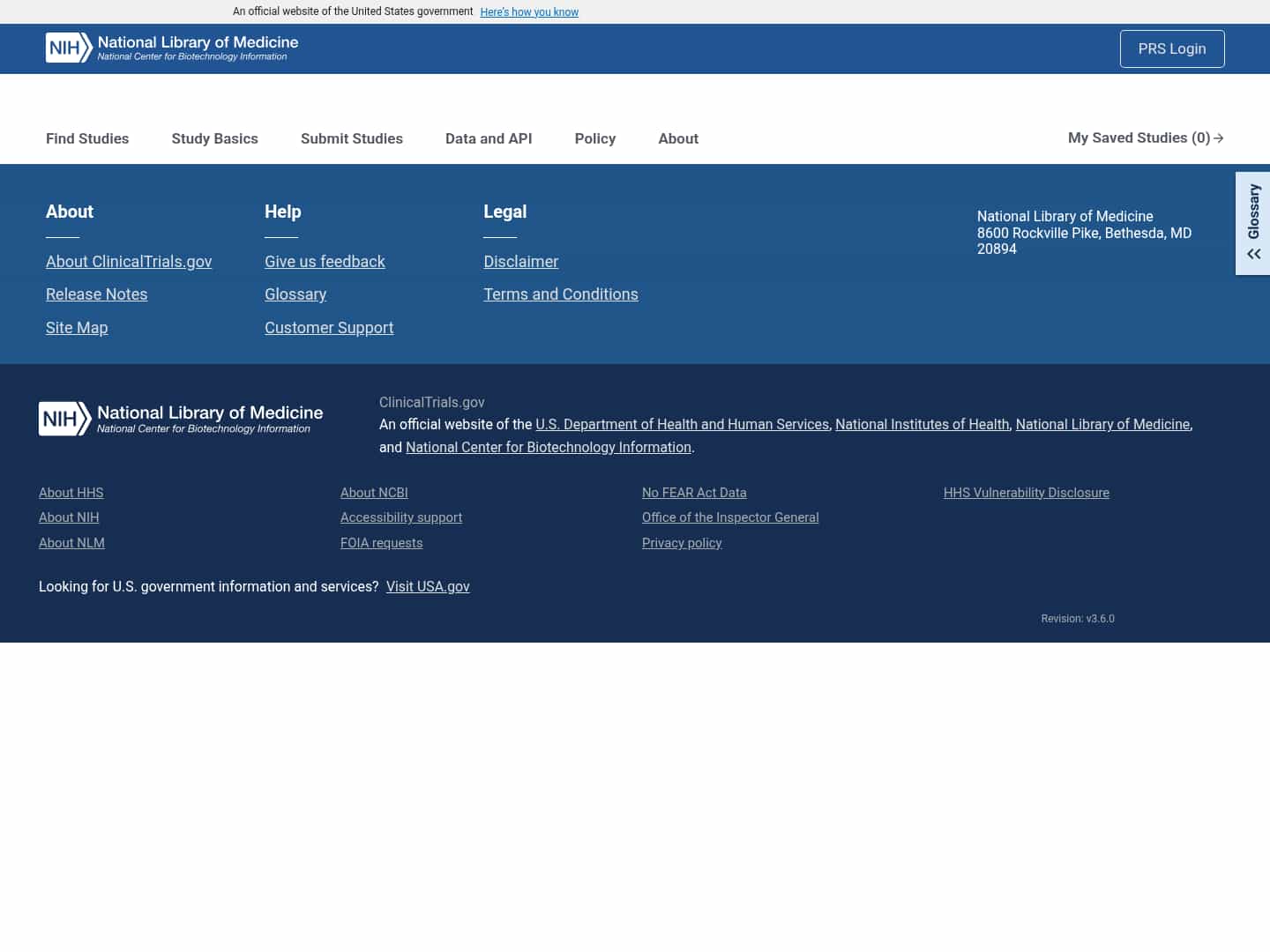Open No FEAR Act Data link

pos(694,492)
